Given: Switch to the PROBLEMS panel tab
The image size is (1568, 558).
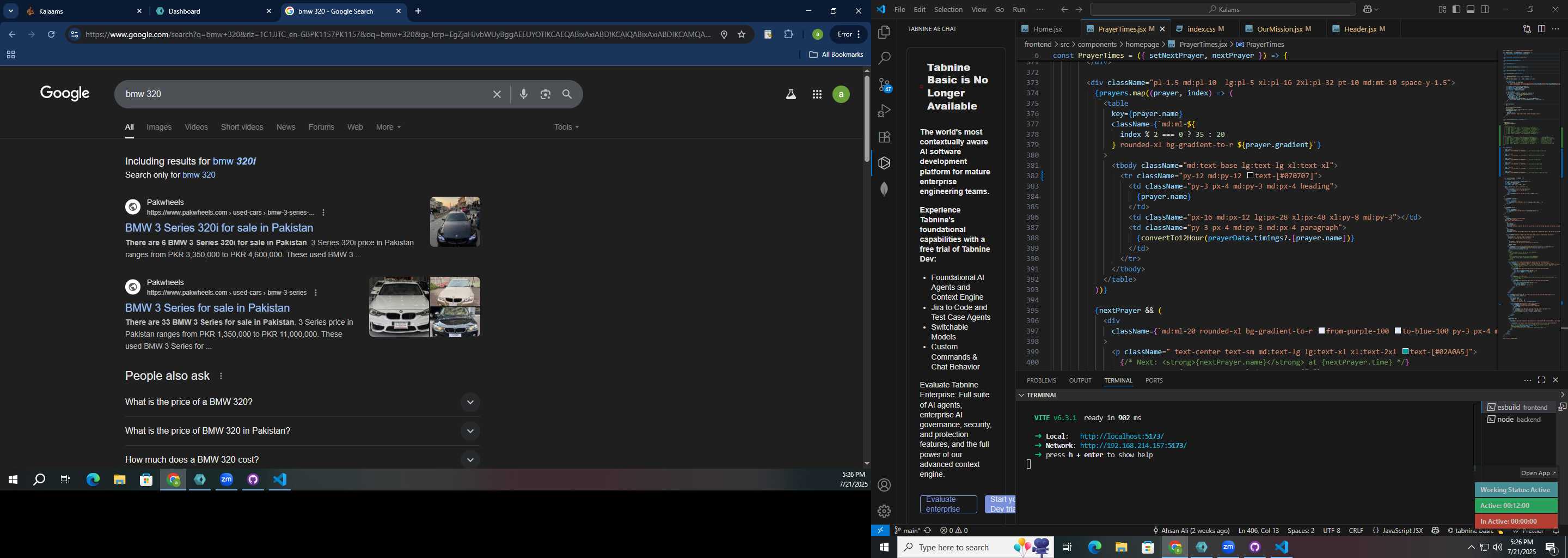Looking at the screenshot, I should point(1041,380).
